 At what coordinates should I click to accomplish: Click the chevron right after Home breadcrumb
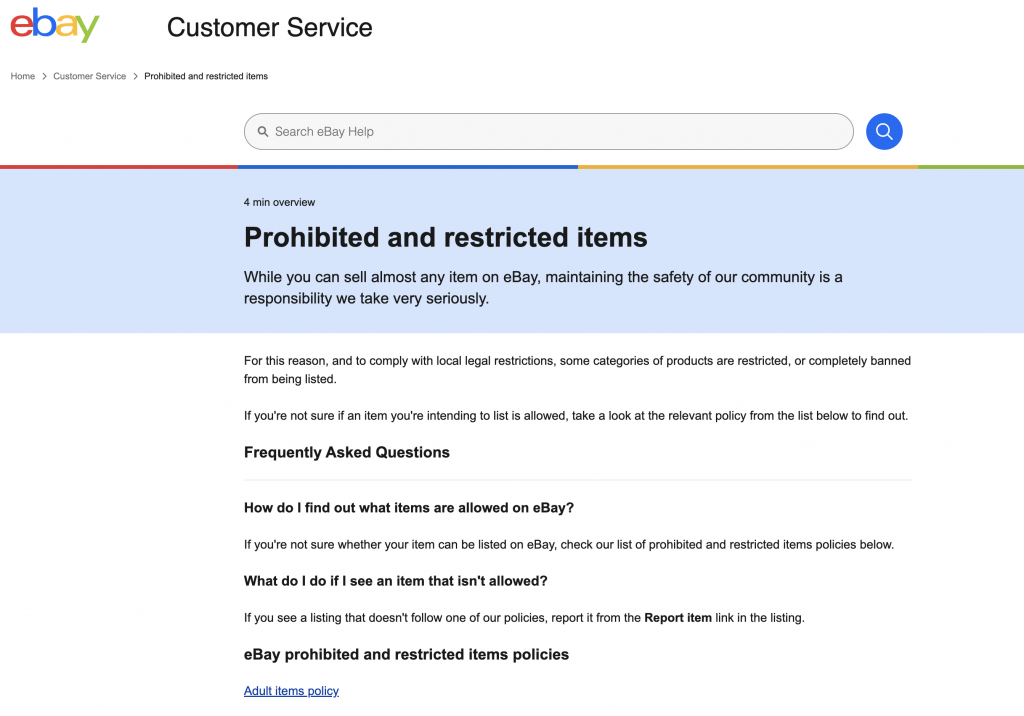point(44,76)
